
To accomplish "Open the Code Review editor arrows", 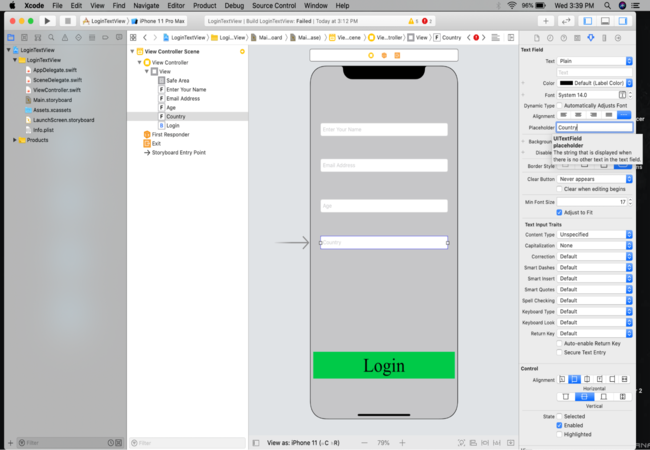I will click(x=566, y=21).
